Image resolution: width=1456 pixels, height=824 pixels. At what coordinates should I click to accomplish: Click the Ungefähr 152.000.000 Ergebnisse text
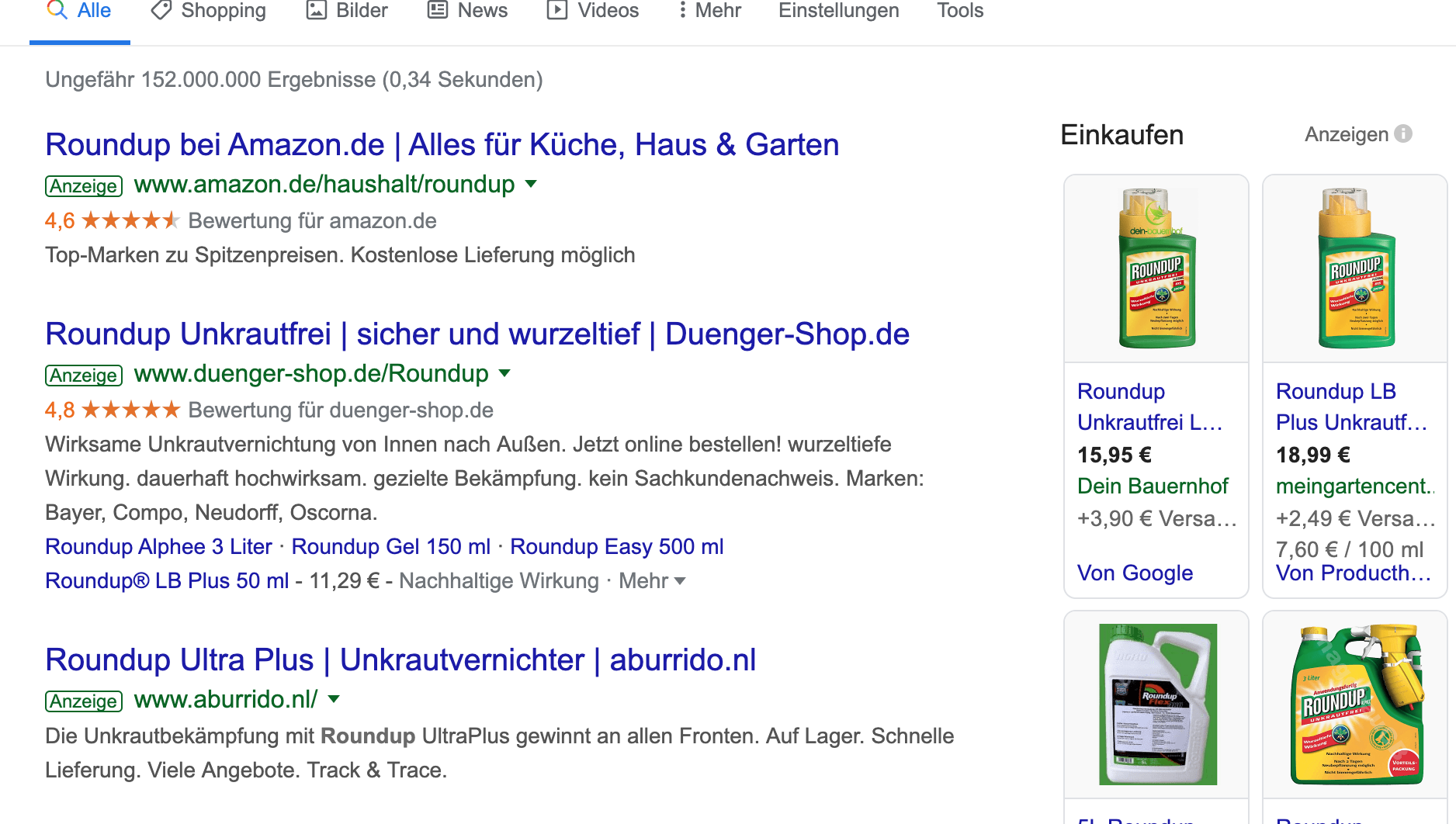coord(294,80)
